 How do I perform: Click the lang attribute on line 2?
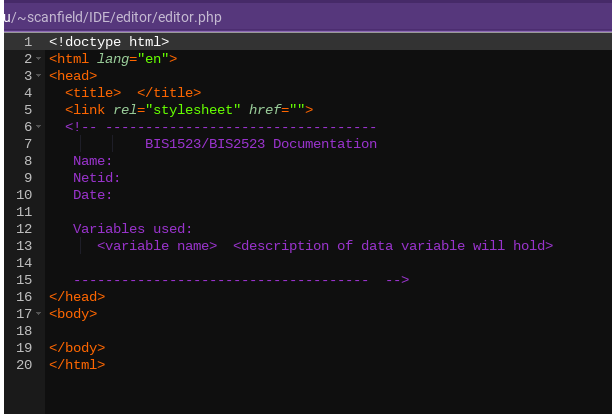click(113, 59)
